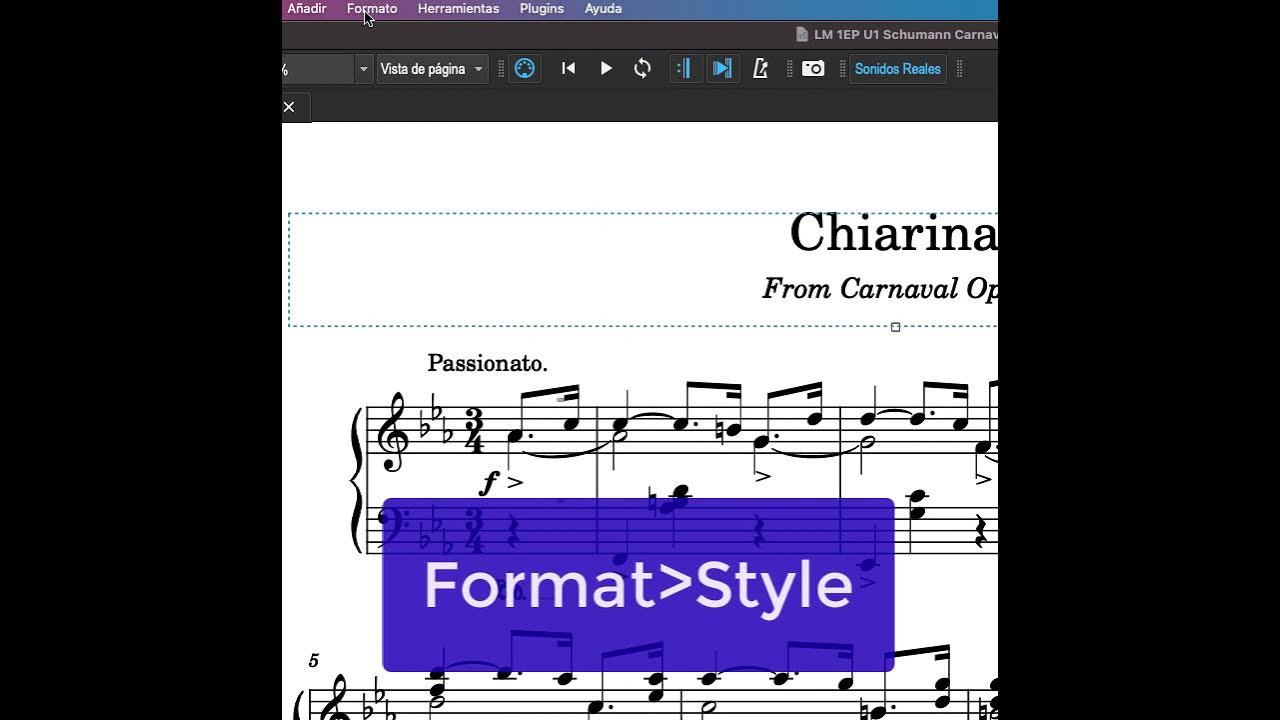Viewport: 1280px width, 720px height.
Task: Select the Chiarina title text
Action: click(x=893, y=234)
